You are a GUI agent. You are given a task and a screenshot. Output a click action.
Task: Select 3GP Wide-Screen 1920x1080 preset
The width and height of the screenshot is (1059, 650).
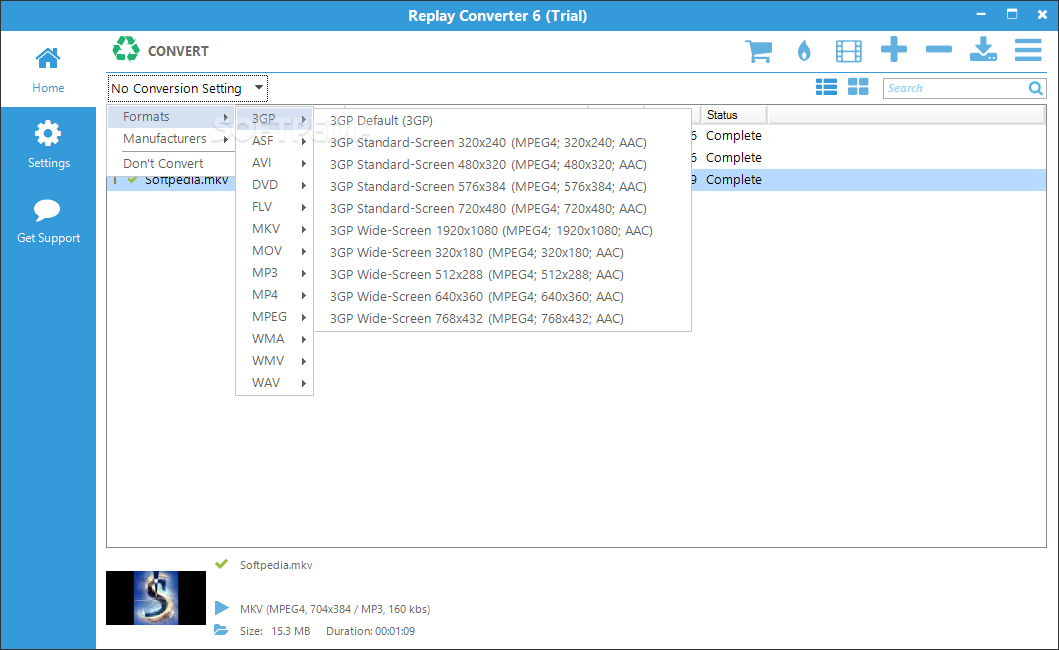pyautogui.click(x=502, y=230)
